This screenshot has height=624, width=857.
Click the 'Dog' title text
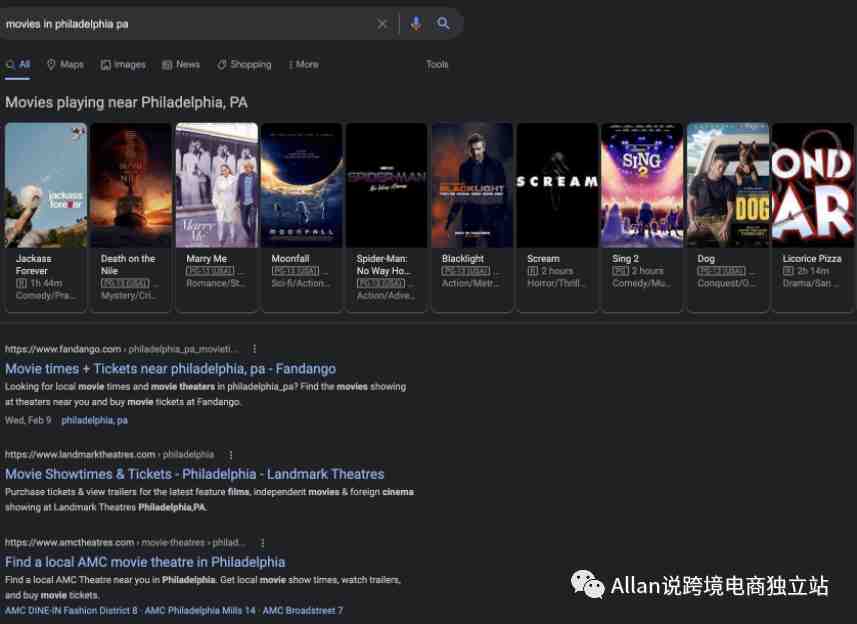pyautogui.click(x=706, y=258)
